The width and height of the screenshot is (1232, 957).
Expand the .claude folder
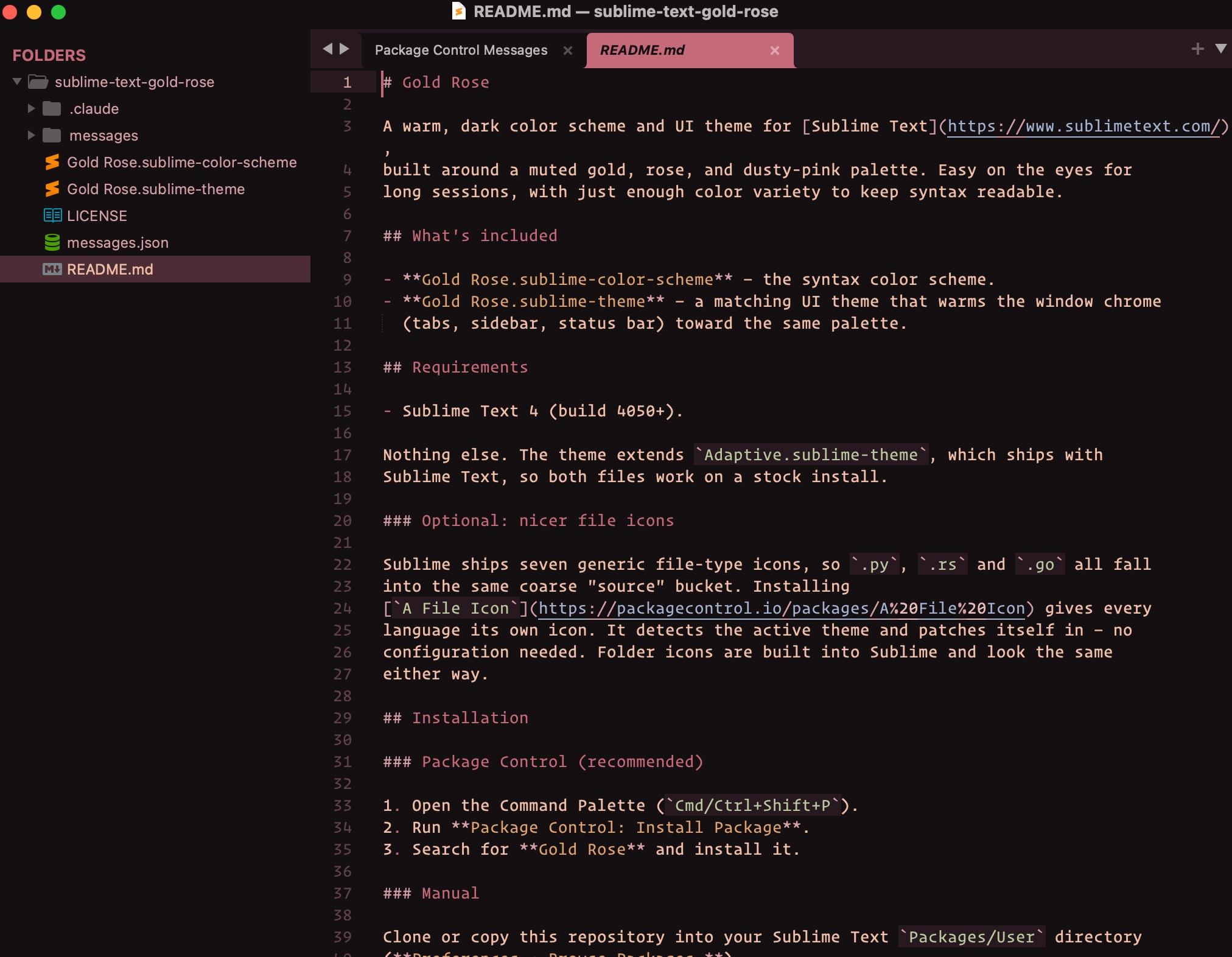pyautogui.click(x=31, y=108)
